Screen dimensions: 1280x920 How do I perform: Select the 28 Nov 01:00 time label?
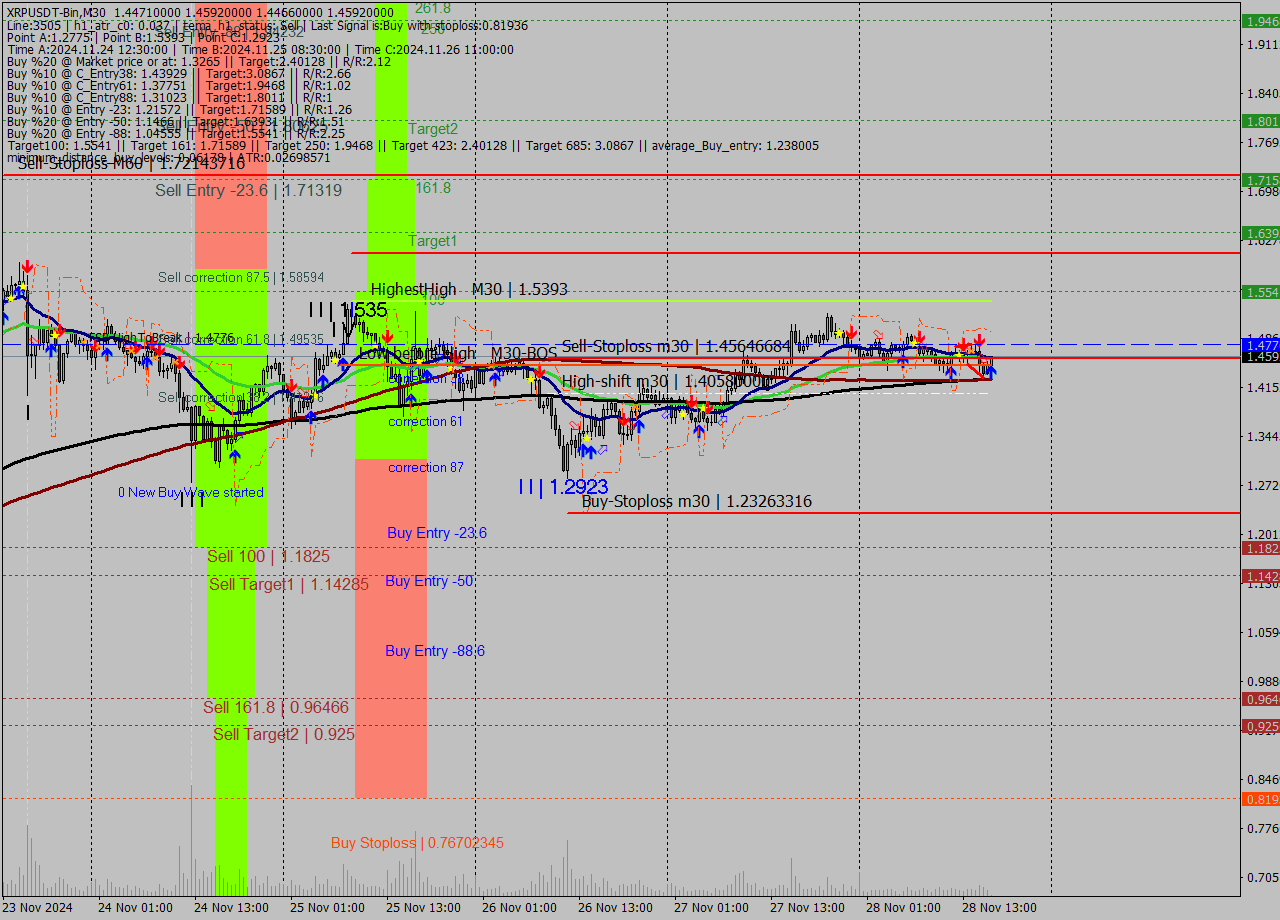[x=903, y=908]
